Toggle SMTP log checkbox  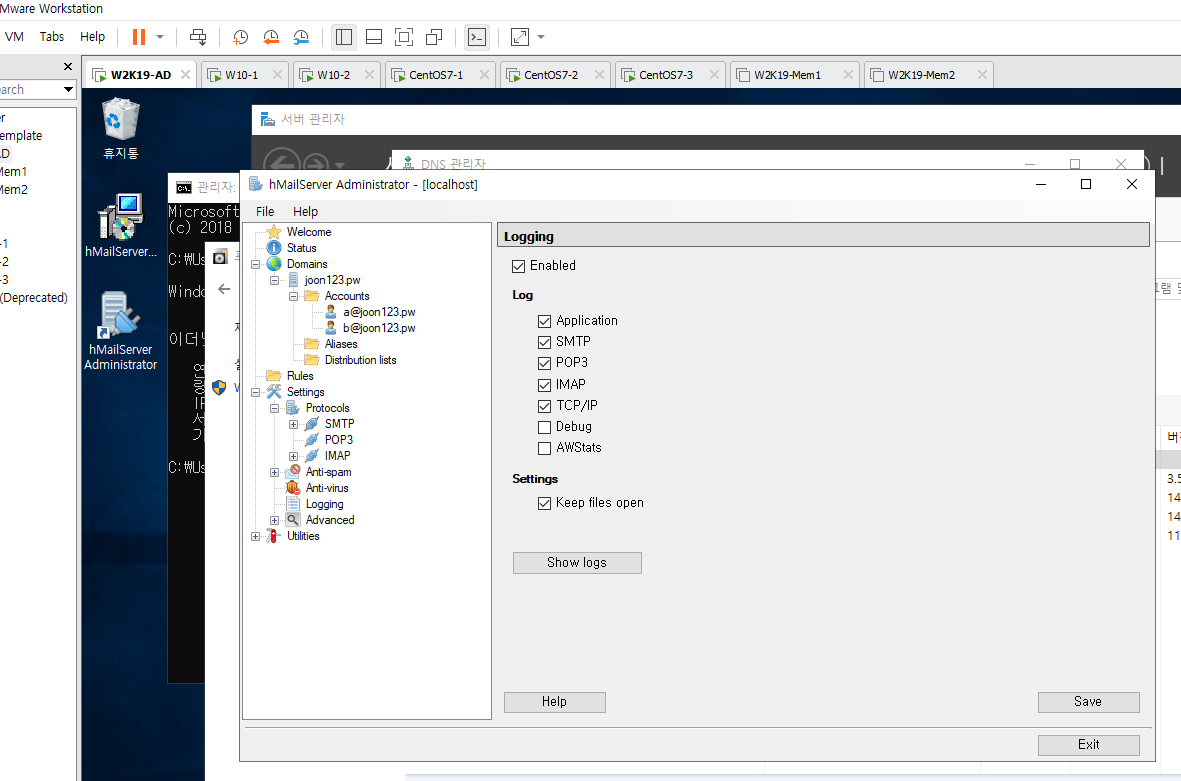[545, 342]
